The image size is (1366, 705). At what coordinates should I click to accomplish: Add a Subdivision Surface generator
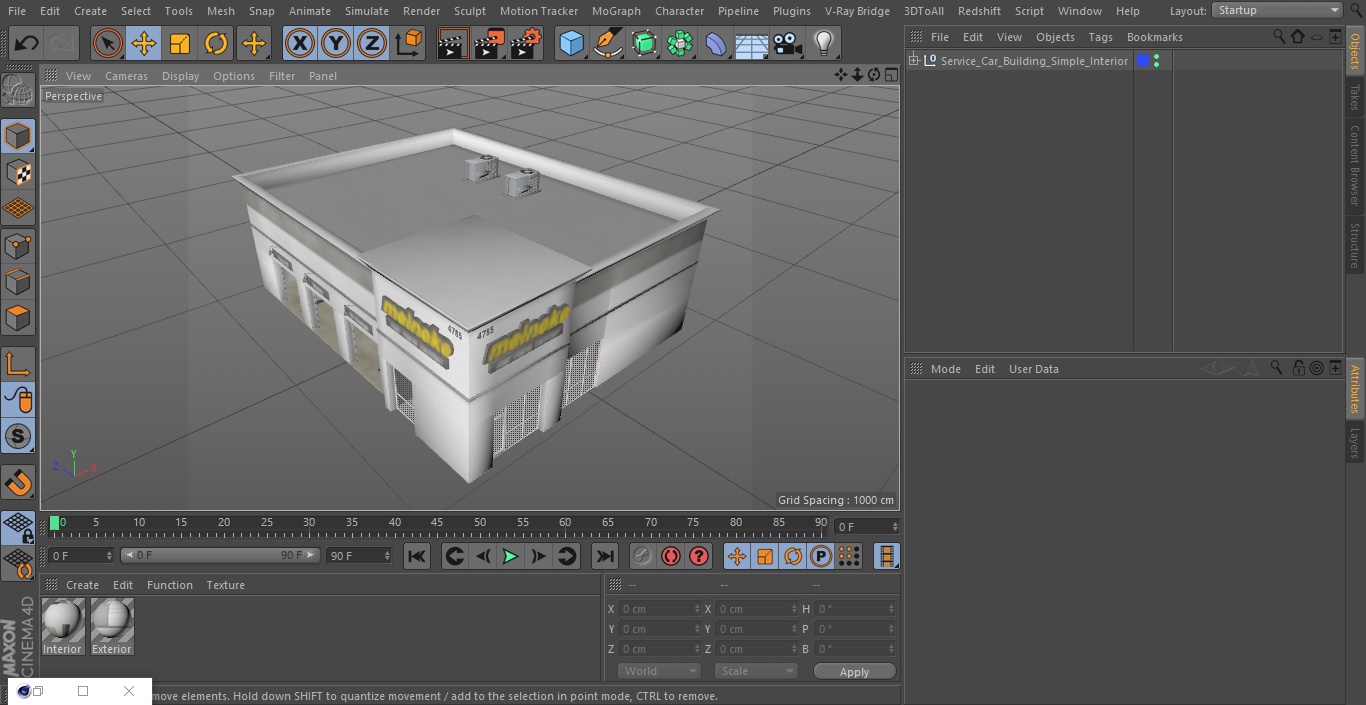(644, 43)
